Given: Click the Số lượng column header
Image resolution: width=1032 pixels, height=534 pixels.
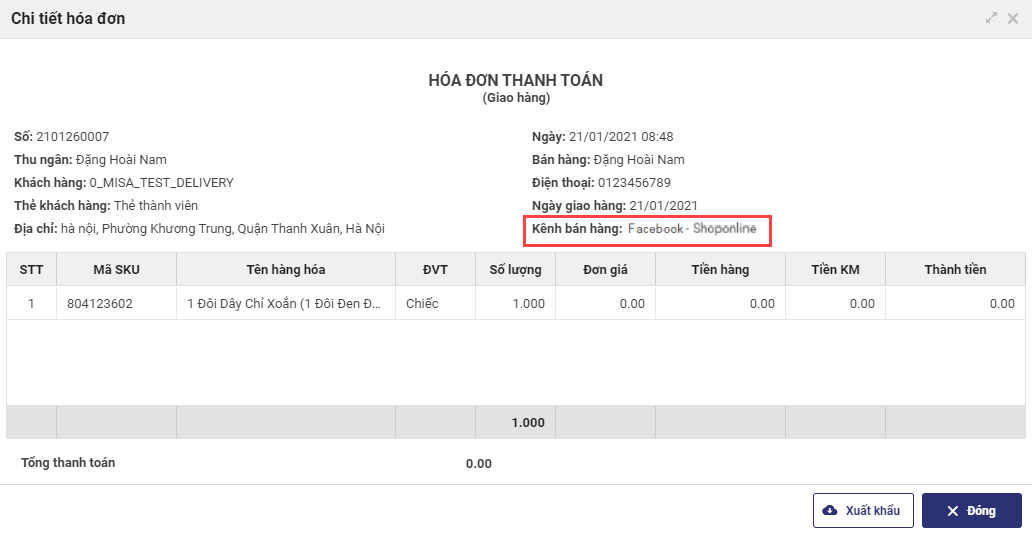Looking at the screenshot, I should point(515,269).
